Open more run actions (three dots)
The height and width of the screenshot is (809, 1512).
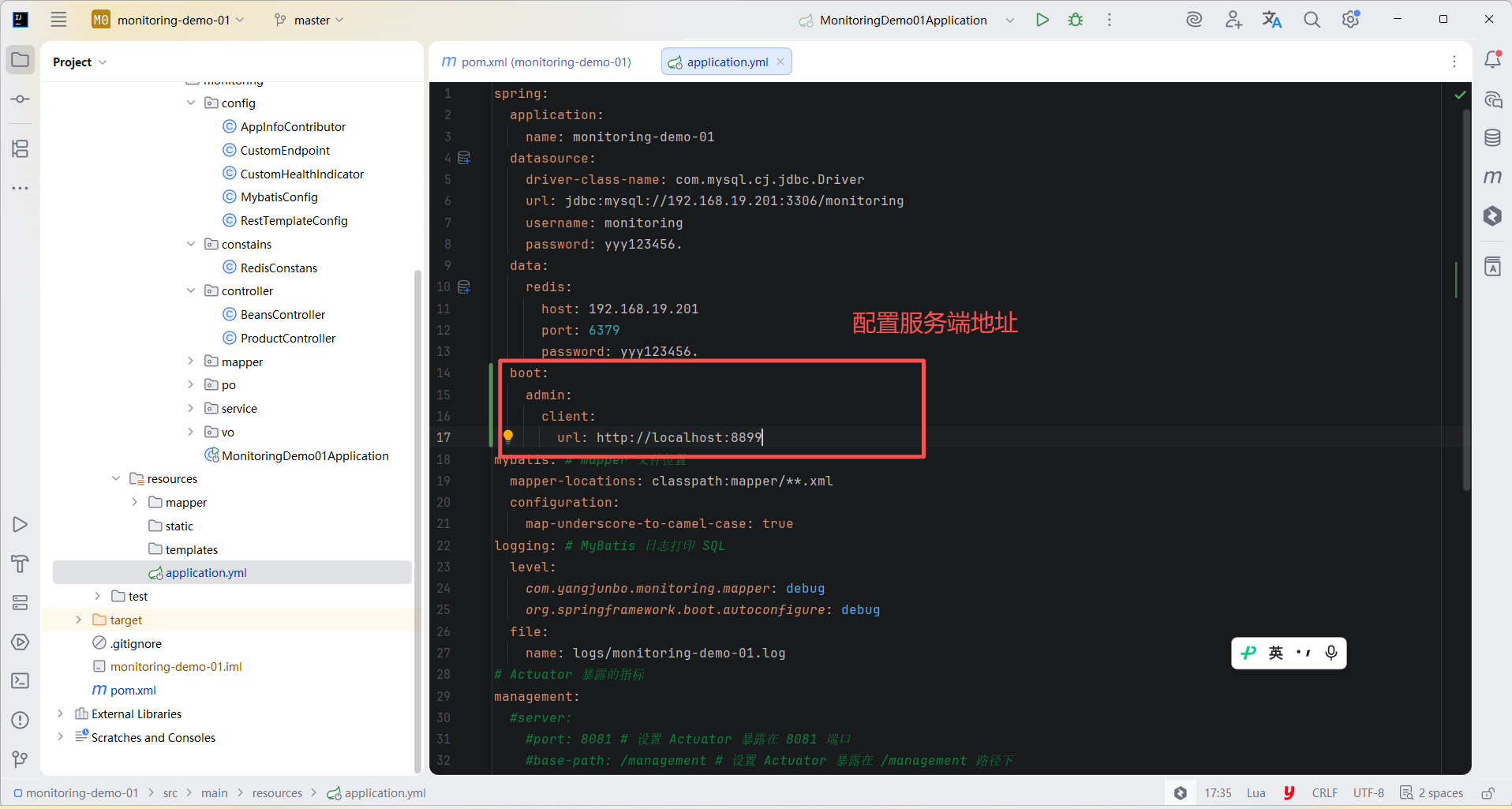click(1109, 20)
